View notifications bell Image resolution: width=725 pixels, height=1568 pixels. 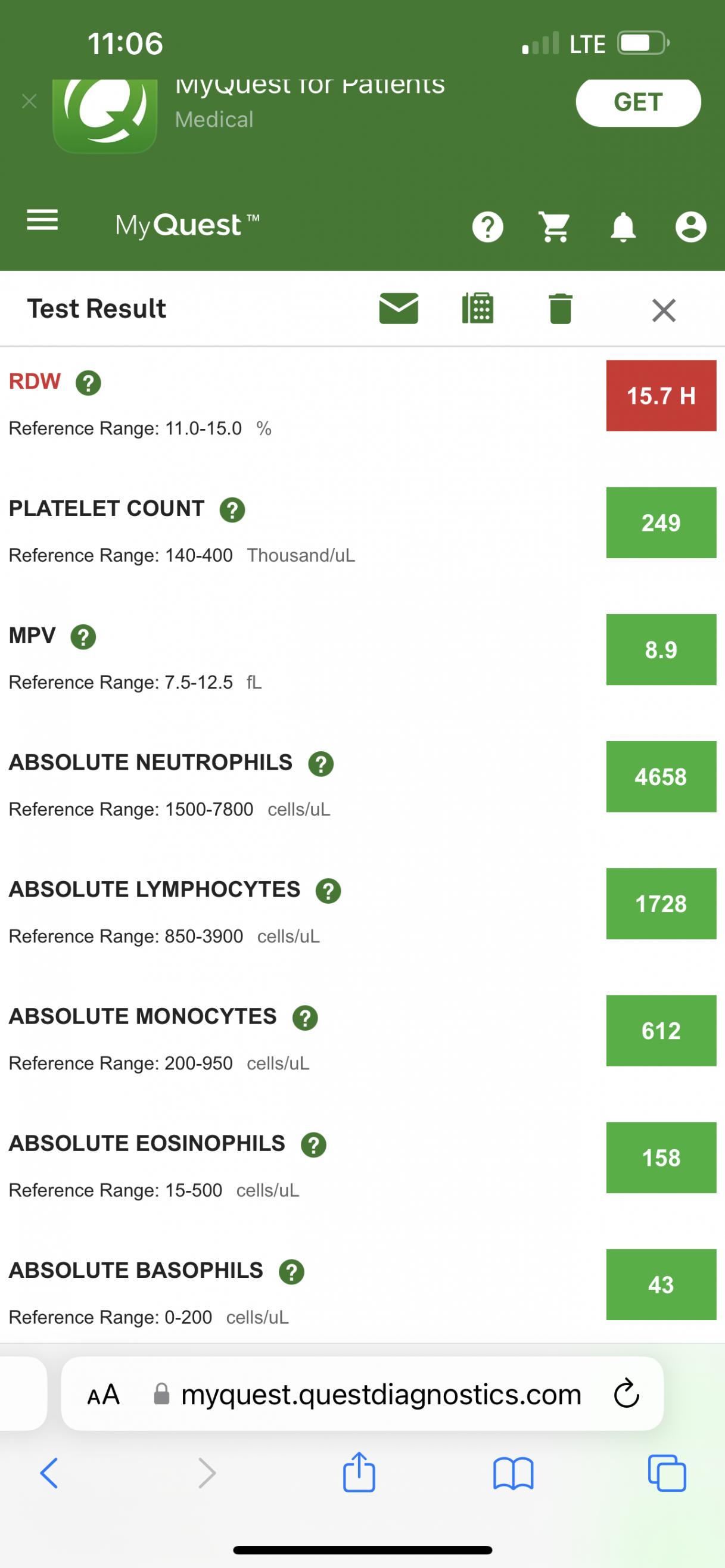(623, 228)
